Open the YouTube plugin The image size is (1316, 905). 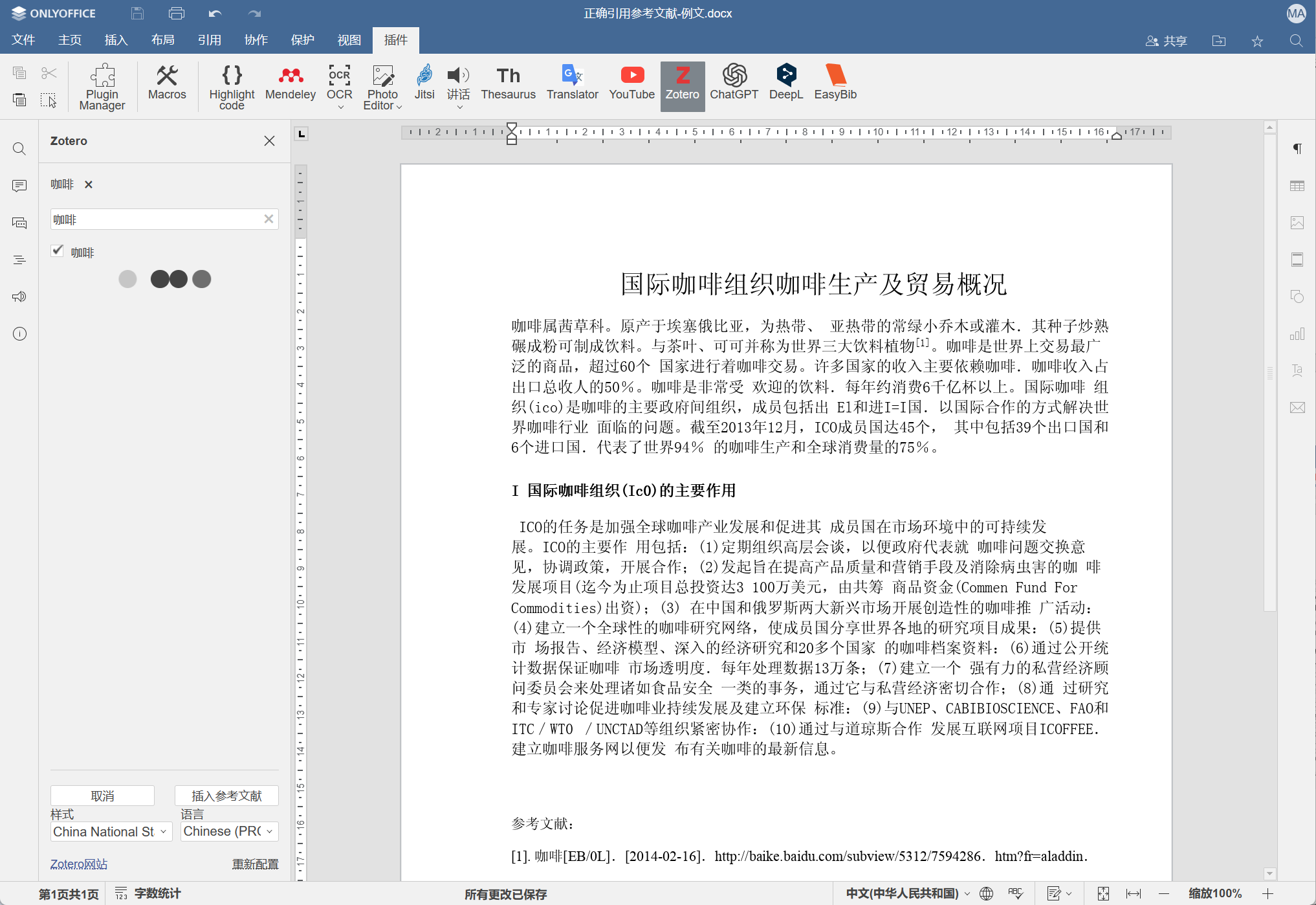click(x=631, y=84)
